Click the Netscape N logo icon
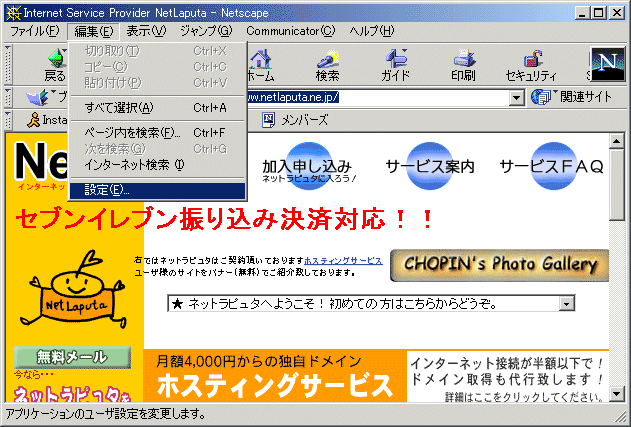631x427 pixels. [607, 64]
